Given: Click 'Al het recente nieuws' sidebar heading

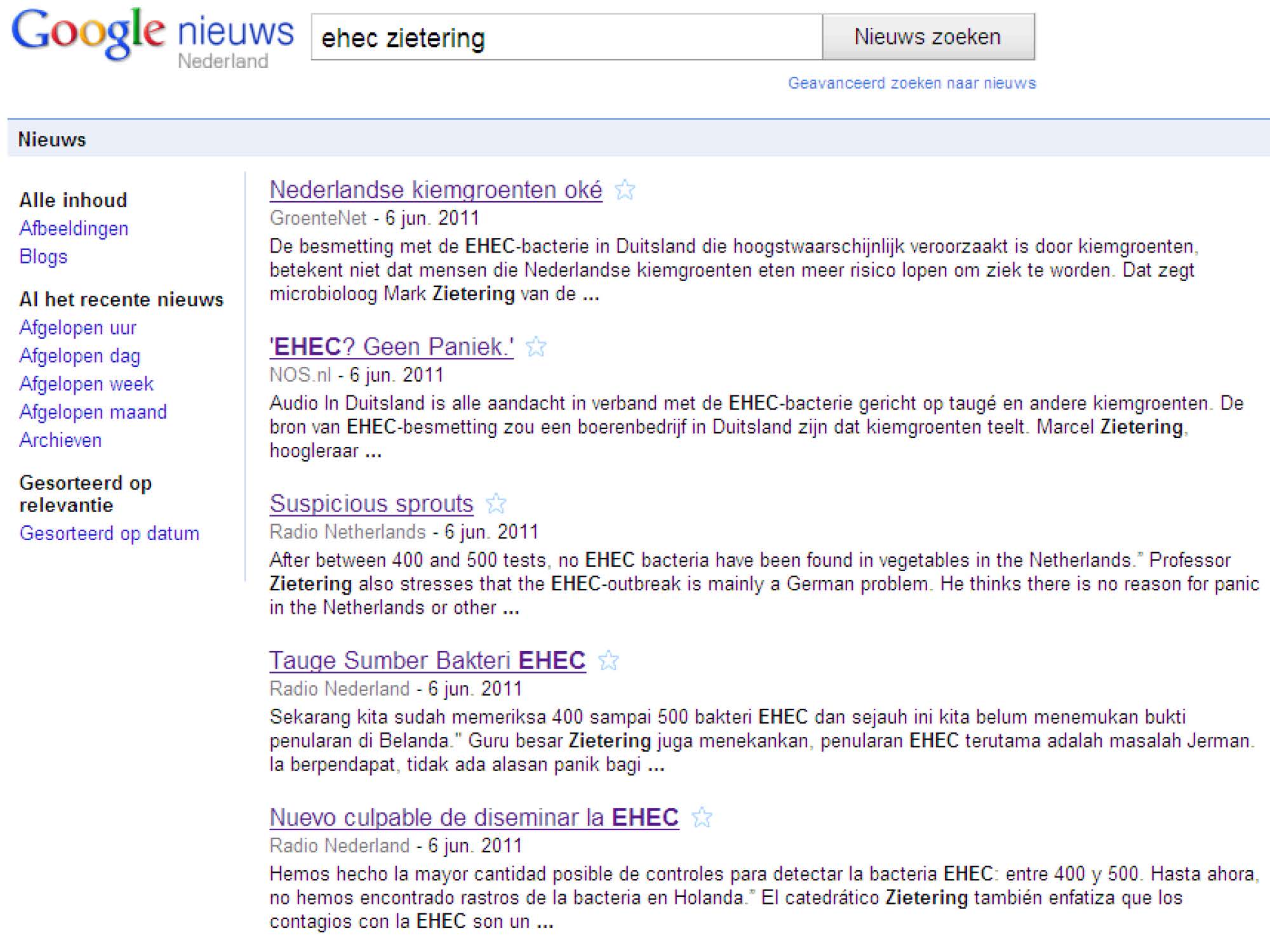Looking at the screenshot, I should (121, 299).
